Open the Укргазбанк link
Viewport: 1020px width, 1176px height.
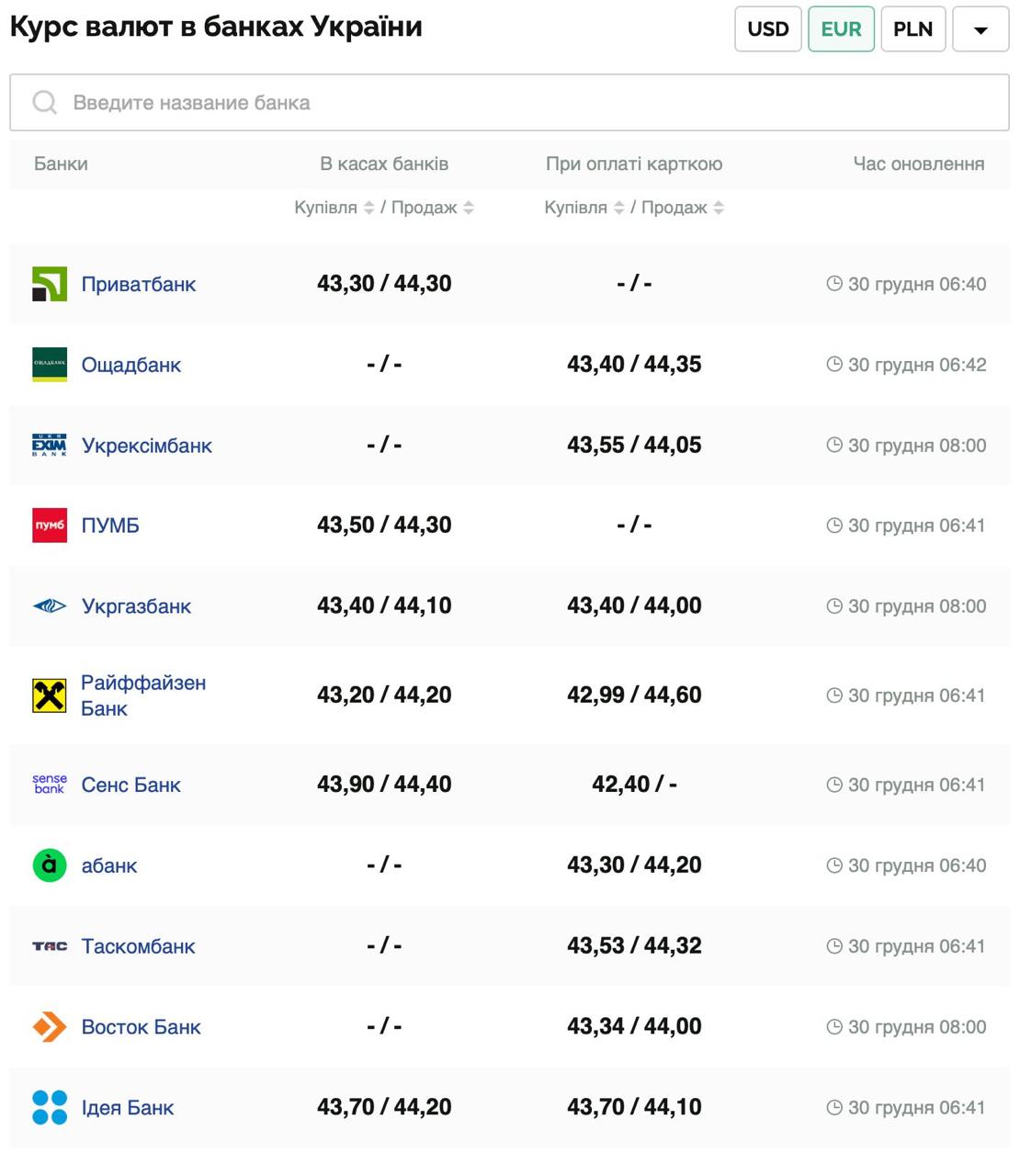point(136,606)
